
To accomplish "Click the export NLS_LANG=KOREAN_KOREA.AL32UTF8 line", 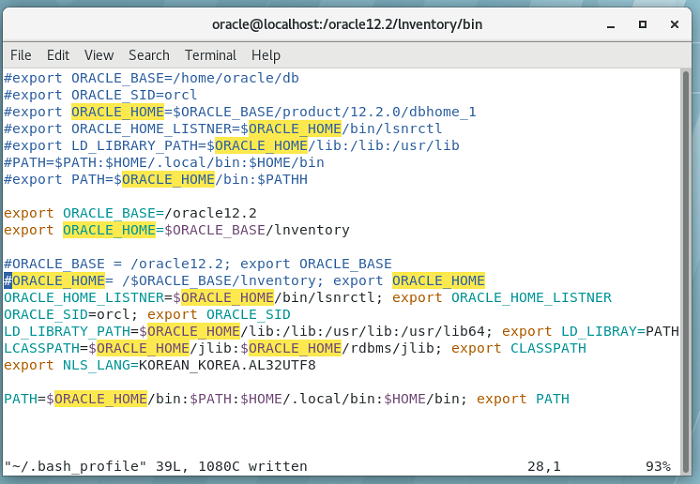I will coord(160,365).
